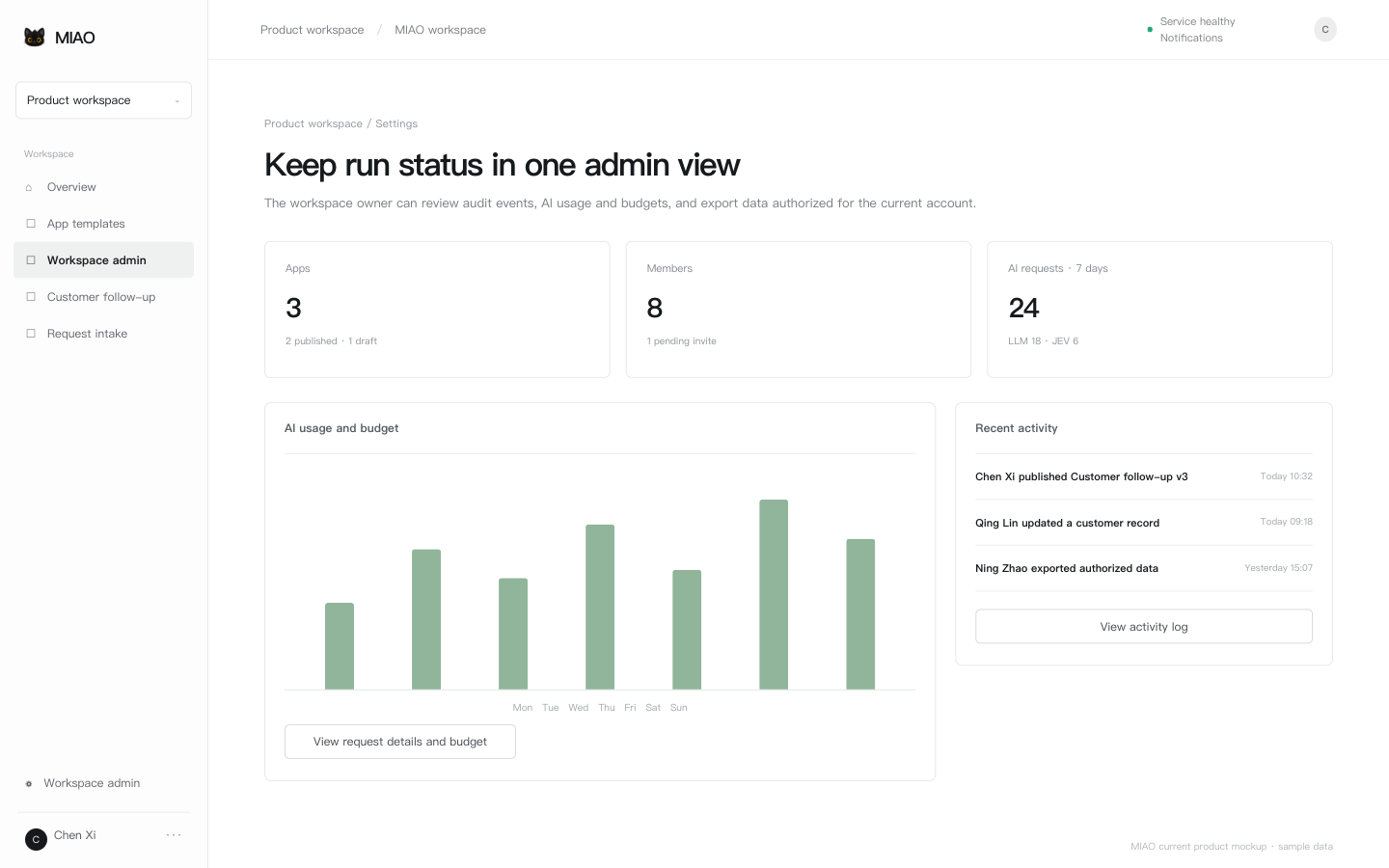This screenshot has width=1389, height=868.
Task: Select Workspace admin in the Workspace list
Action: pos(103,260)
